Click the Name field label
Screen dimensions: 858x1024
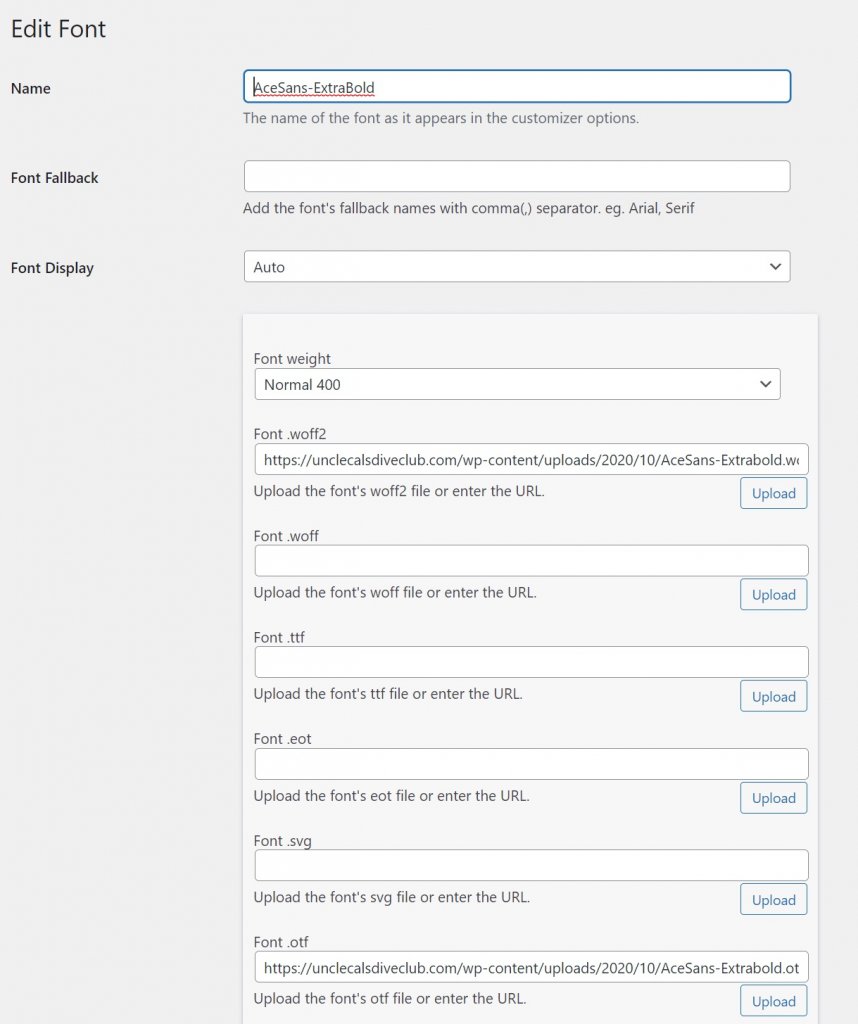point(31,88)
